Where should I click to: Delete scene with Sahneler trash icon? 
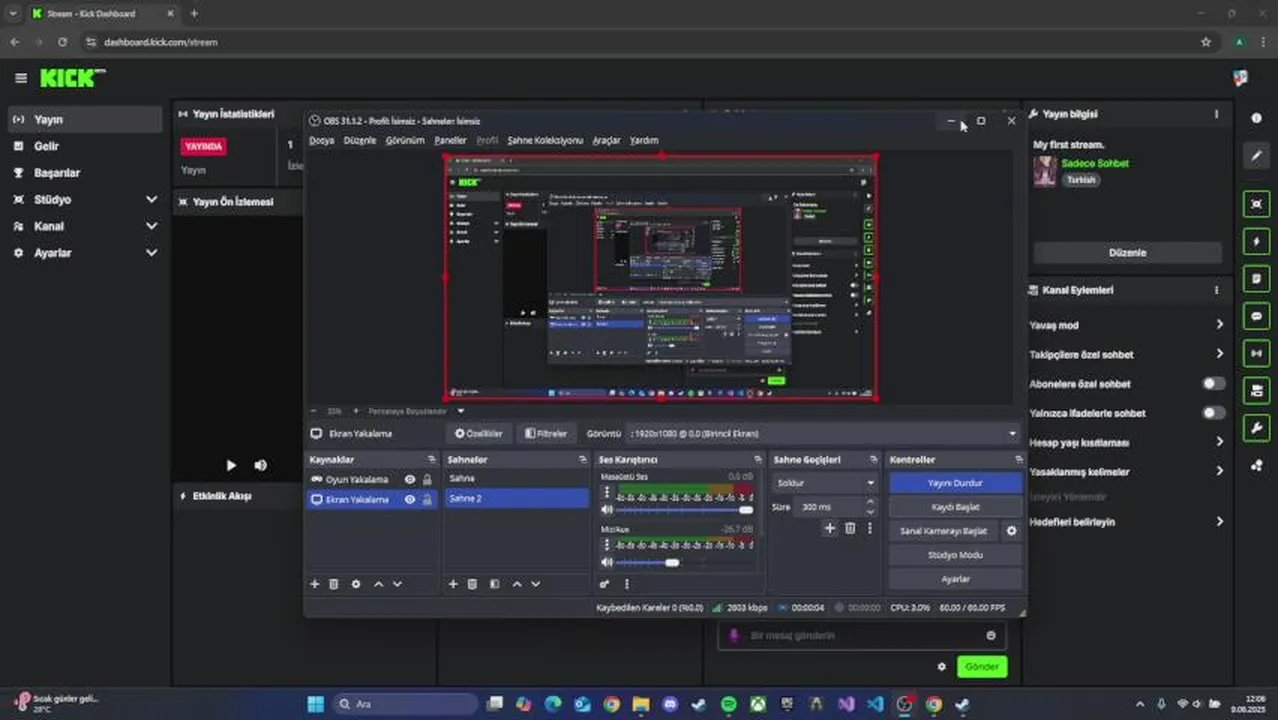(472, 584)
